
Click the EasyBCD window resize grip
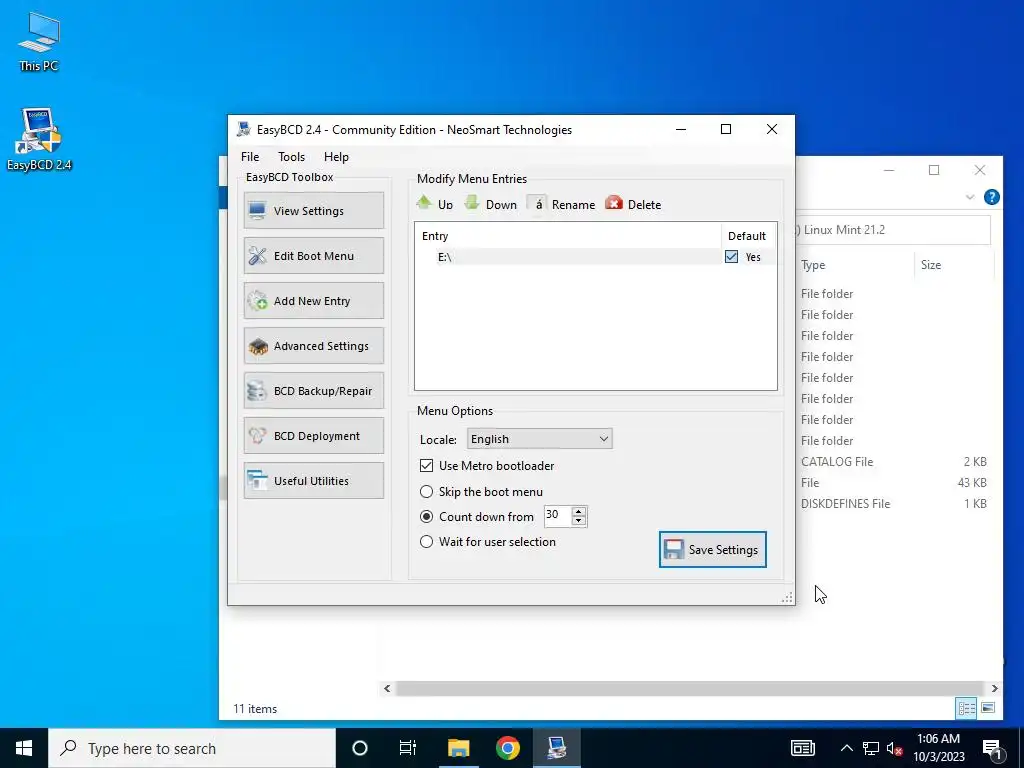coord(787,597)
